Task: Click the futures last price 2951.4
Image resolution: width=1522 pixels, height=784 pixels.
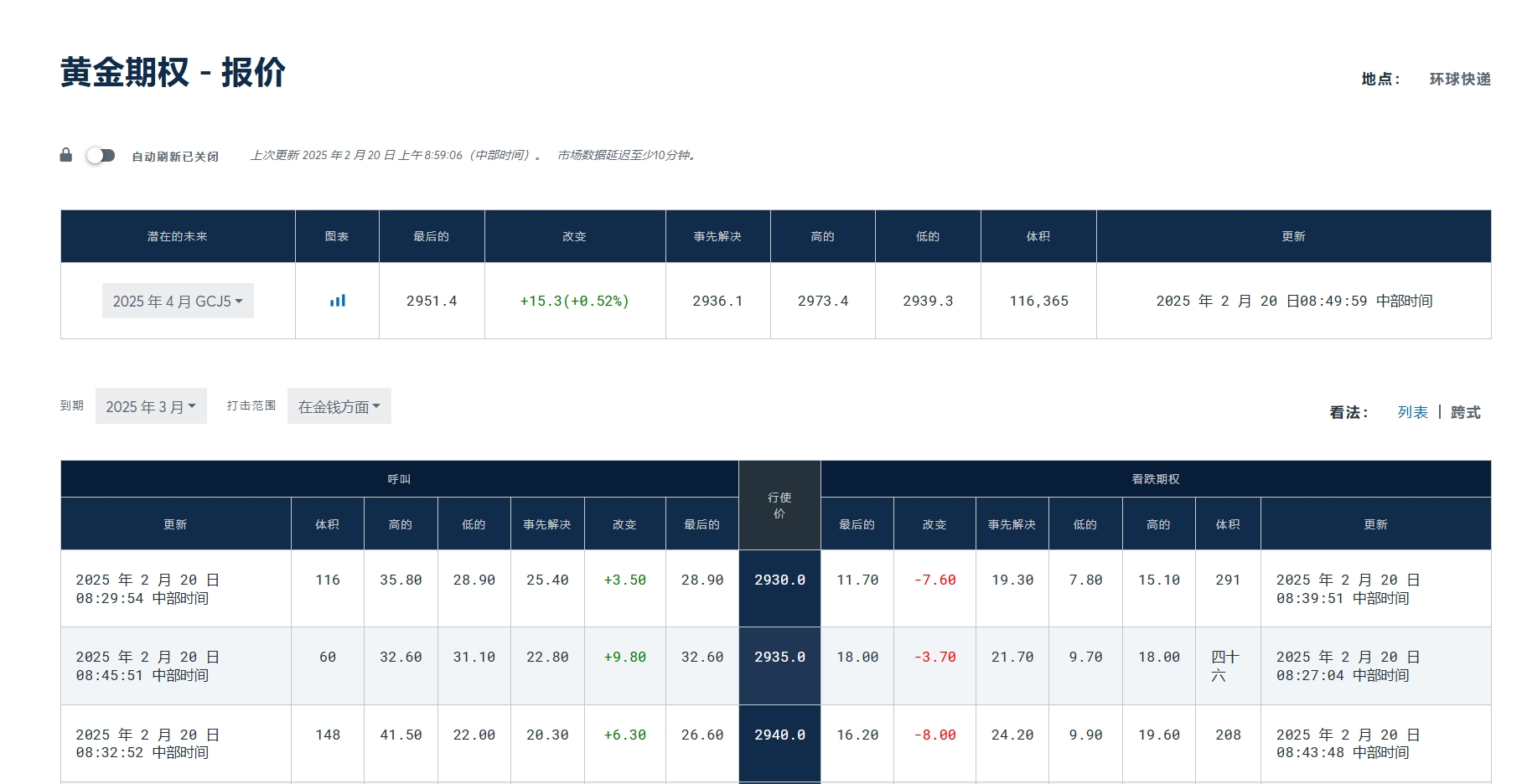Action: coord(432,301)
